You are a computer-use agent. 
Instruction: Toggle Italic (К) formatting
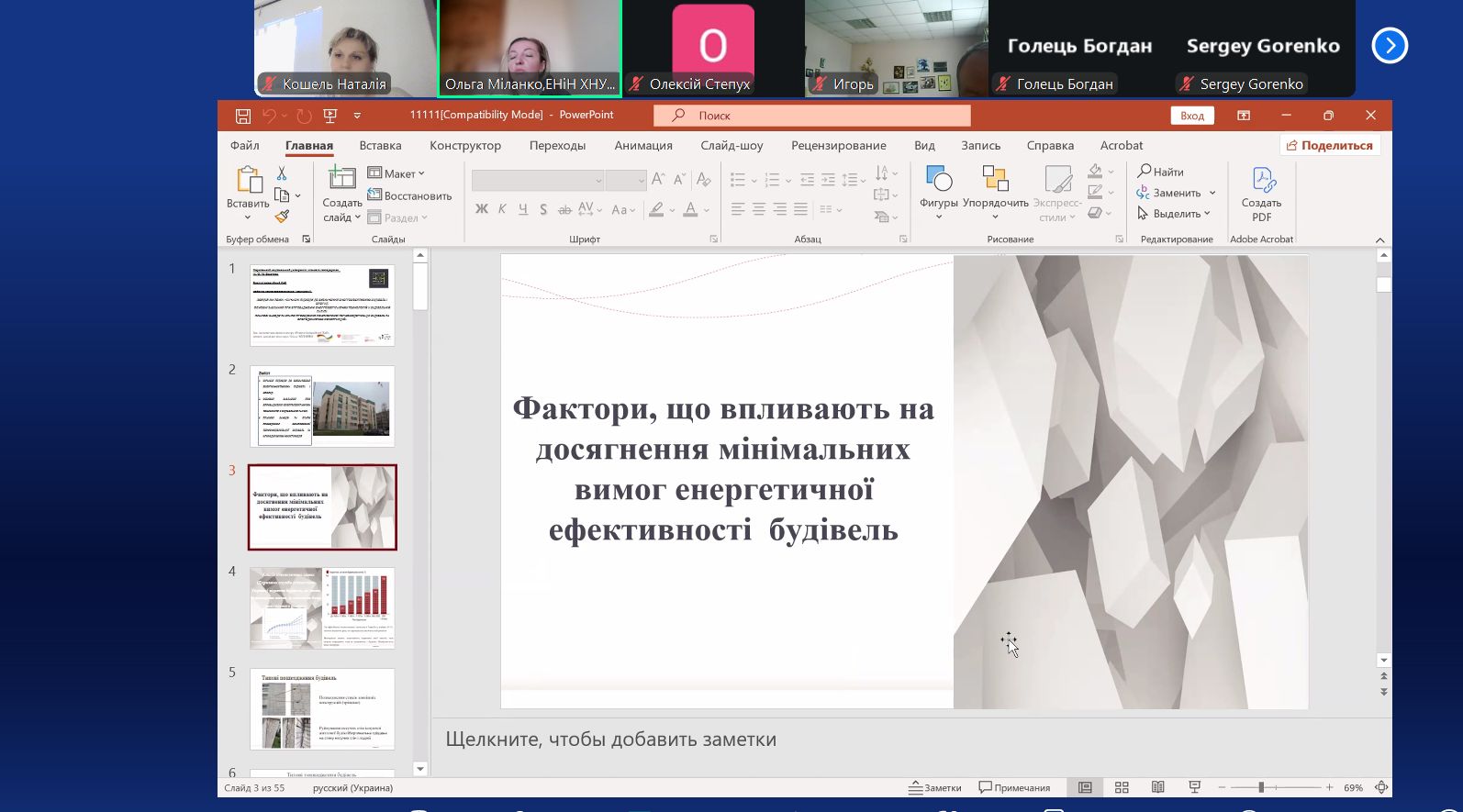(x=502, y=209)
